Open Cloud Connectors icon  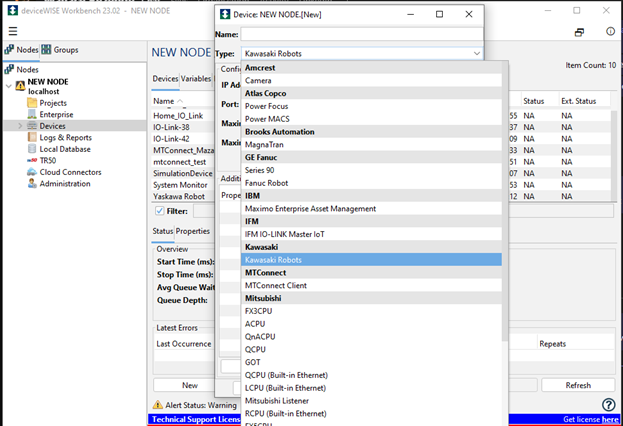coord(31,172)
